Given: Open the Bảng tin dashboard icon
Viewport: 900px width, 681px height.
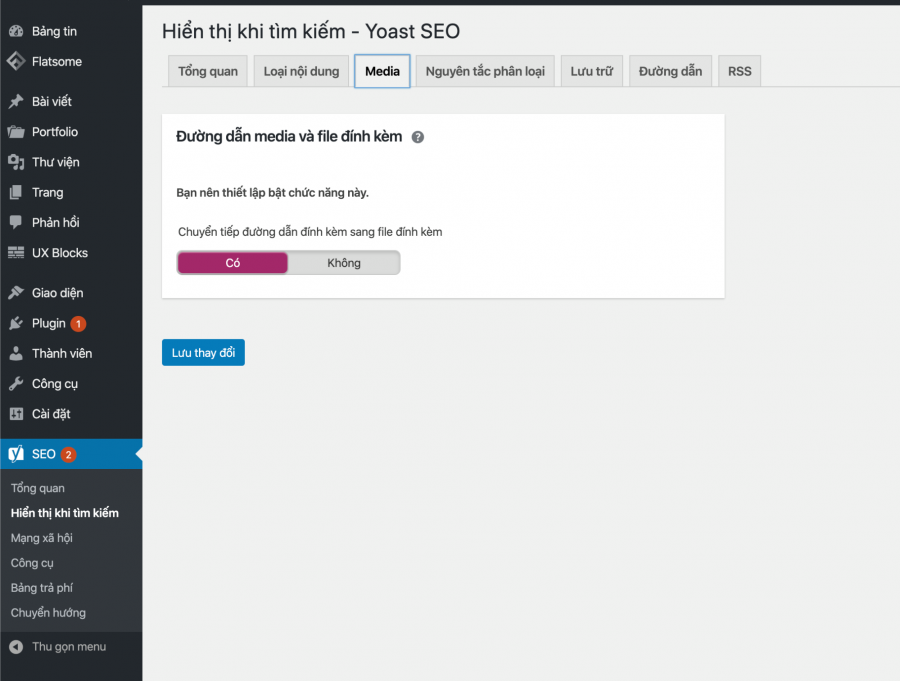Looking at the screenshot, I should (16, 32).
